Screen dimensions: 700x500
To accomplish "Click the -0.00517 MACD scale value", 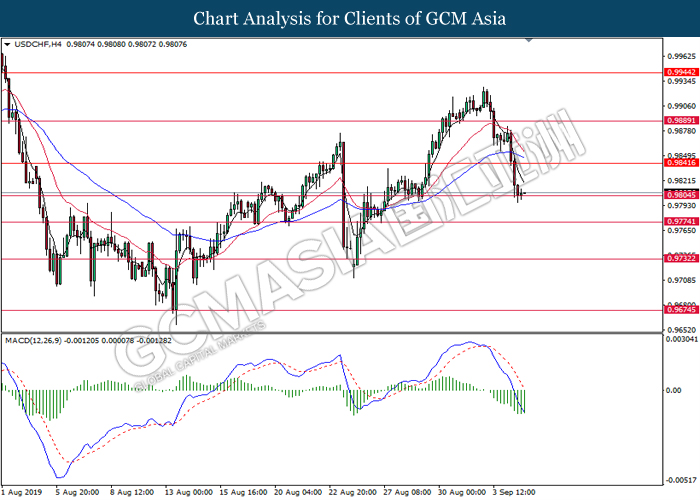I will click(680, 481).
